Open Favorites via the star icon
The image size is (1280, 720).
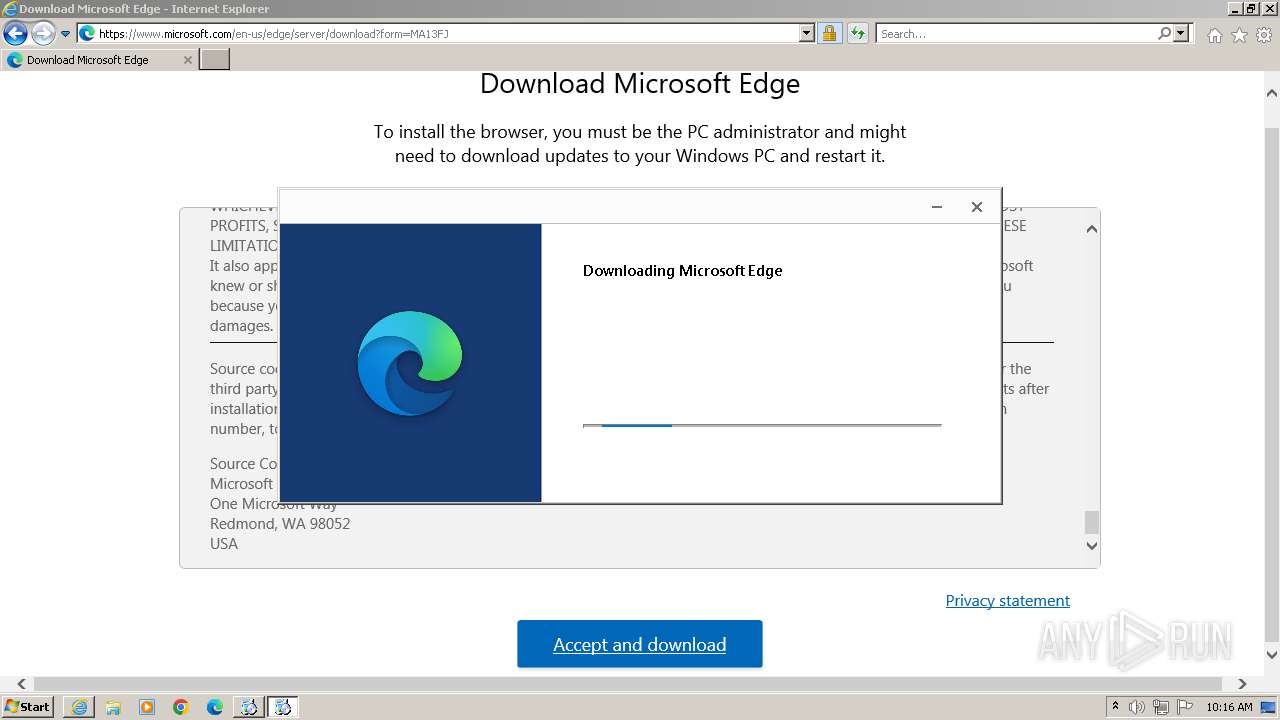(1239, 35)
